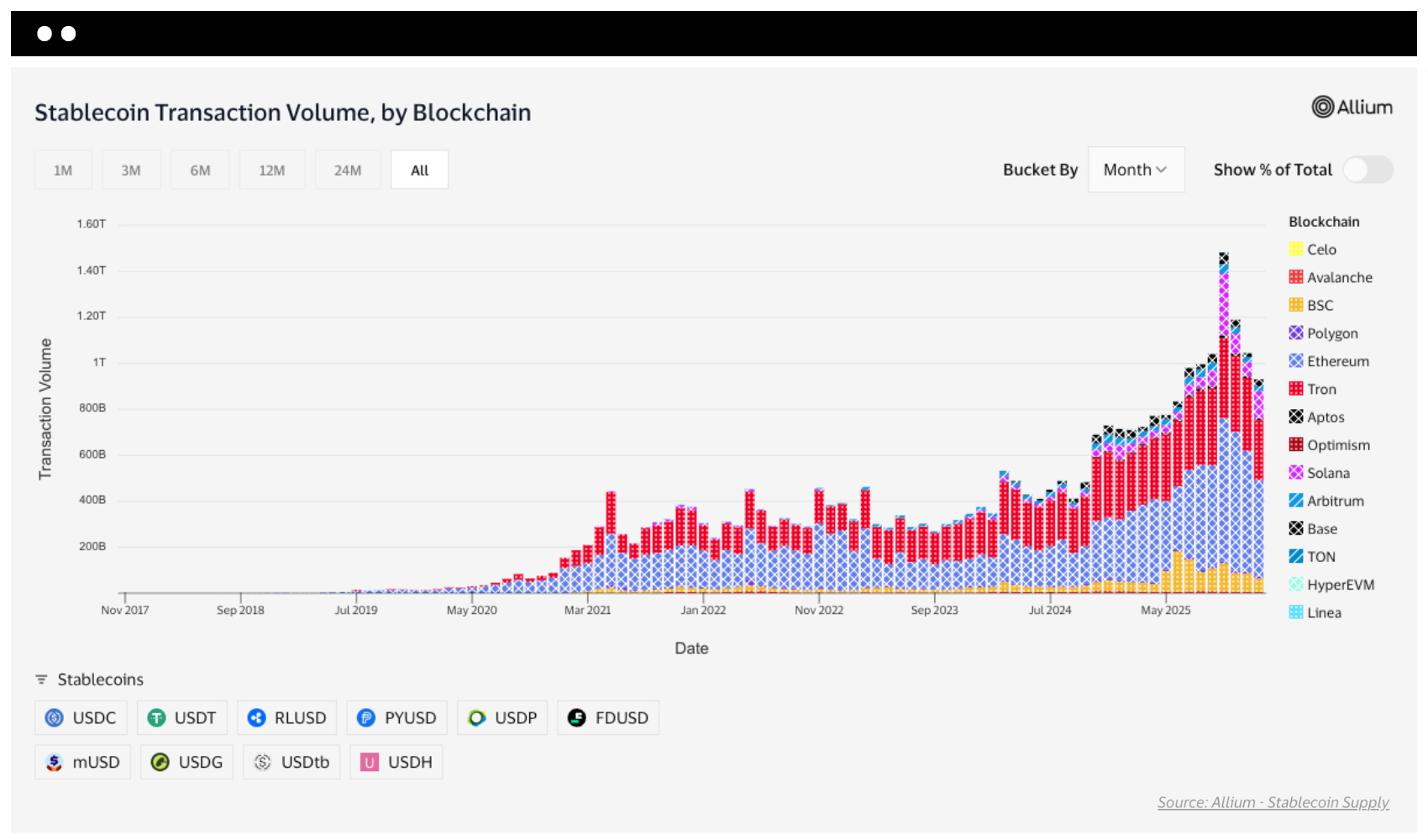Select the 3M time range

131,170
